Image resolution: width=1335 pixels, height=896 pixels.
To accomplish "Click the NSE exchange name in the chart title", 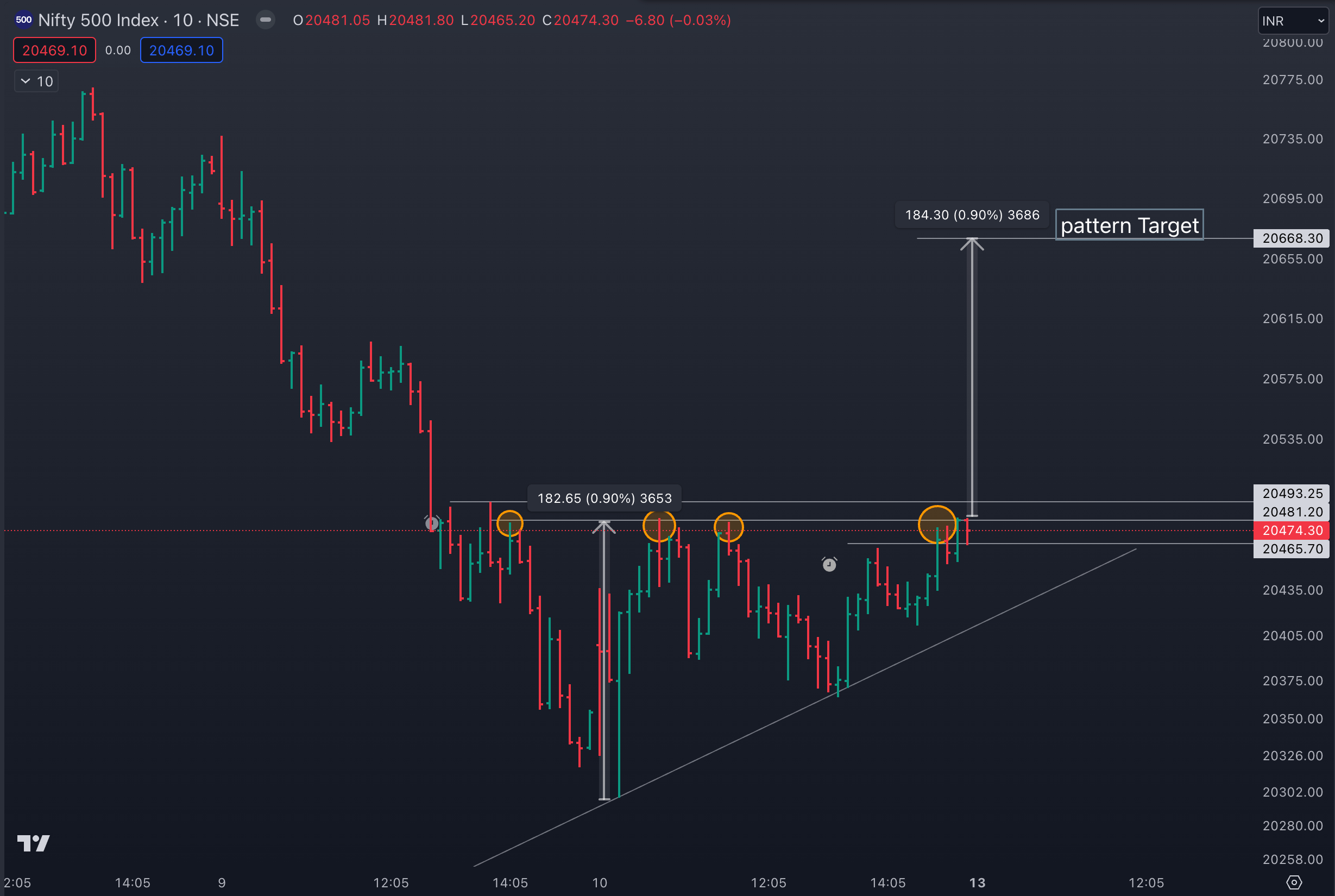I will (222, 20).
